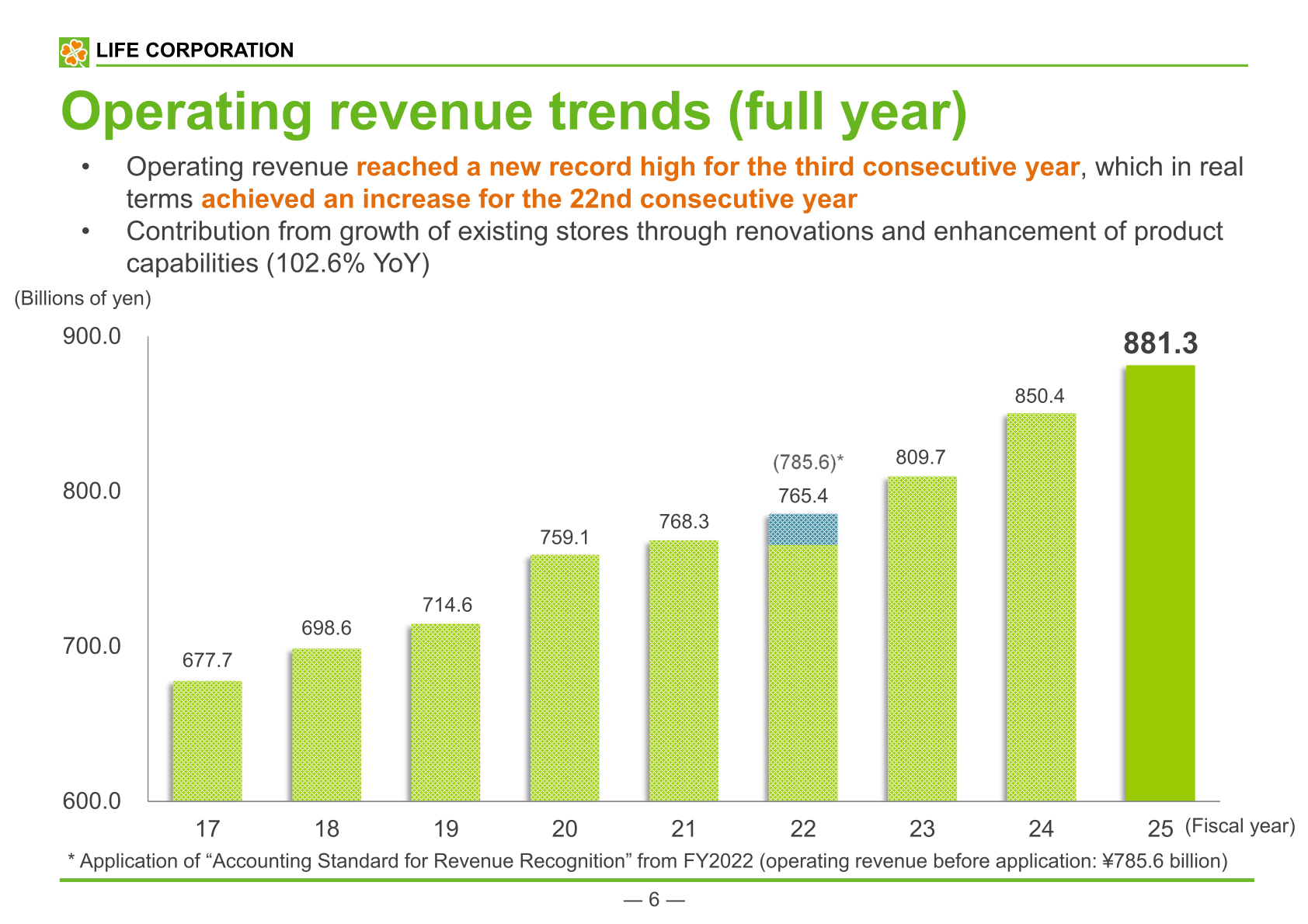The width and height of the screenshot is (1308, 924).
Task: Click the 700.0 y-axis label
Action: pyautogui.click(x=92, y=645)
